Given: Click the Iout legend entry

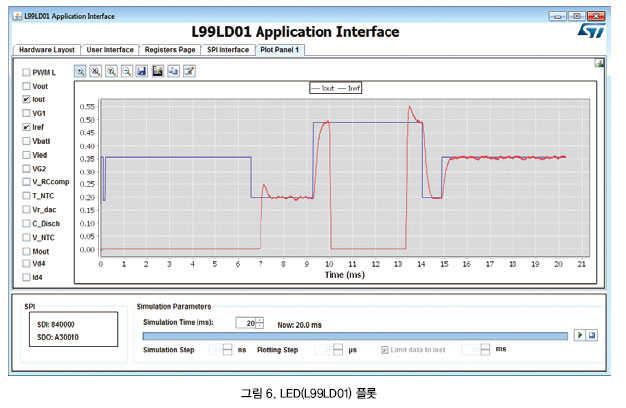Looking at the screenshot, I should pyautogui.click(x=323, y=88).
